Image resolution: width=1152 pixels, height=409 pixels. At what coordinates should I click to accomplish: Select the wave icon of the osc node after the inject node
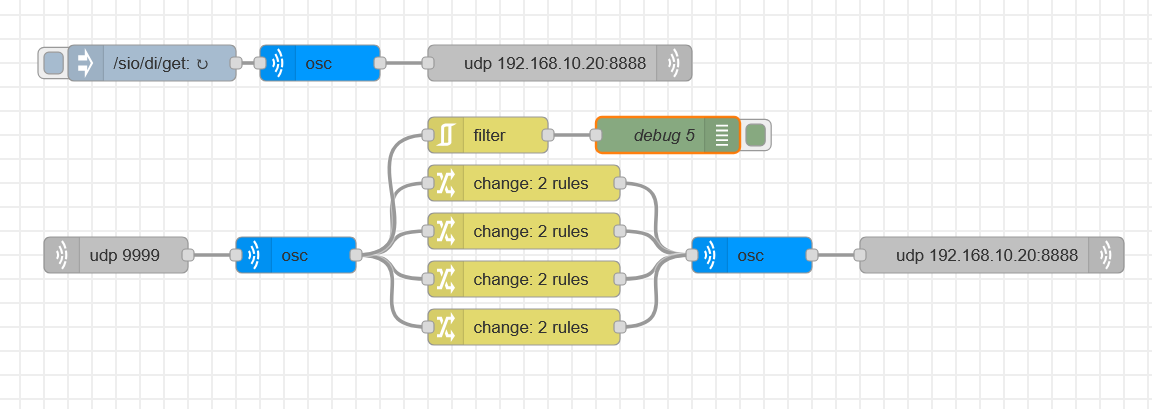[x=278, y=63]
